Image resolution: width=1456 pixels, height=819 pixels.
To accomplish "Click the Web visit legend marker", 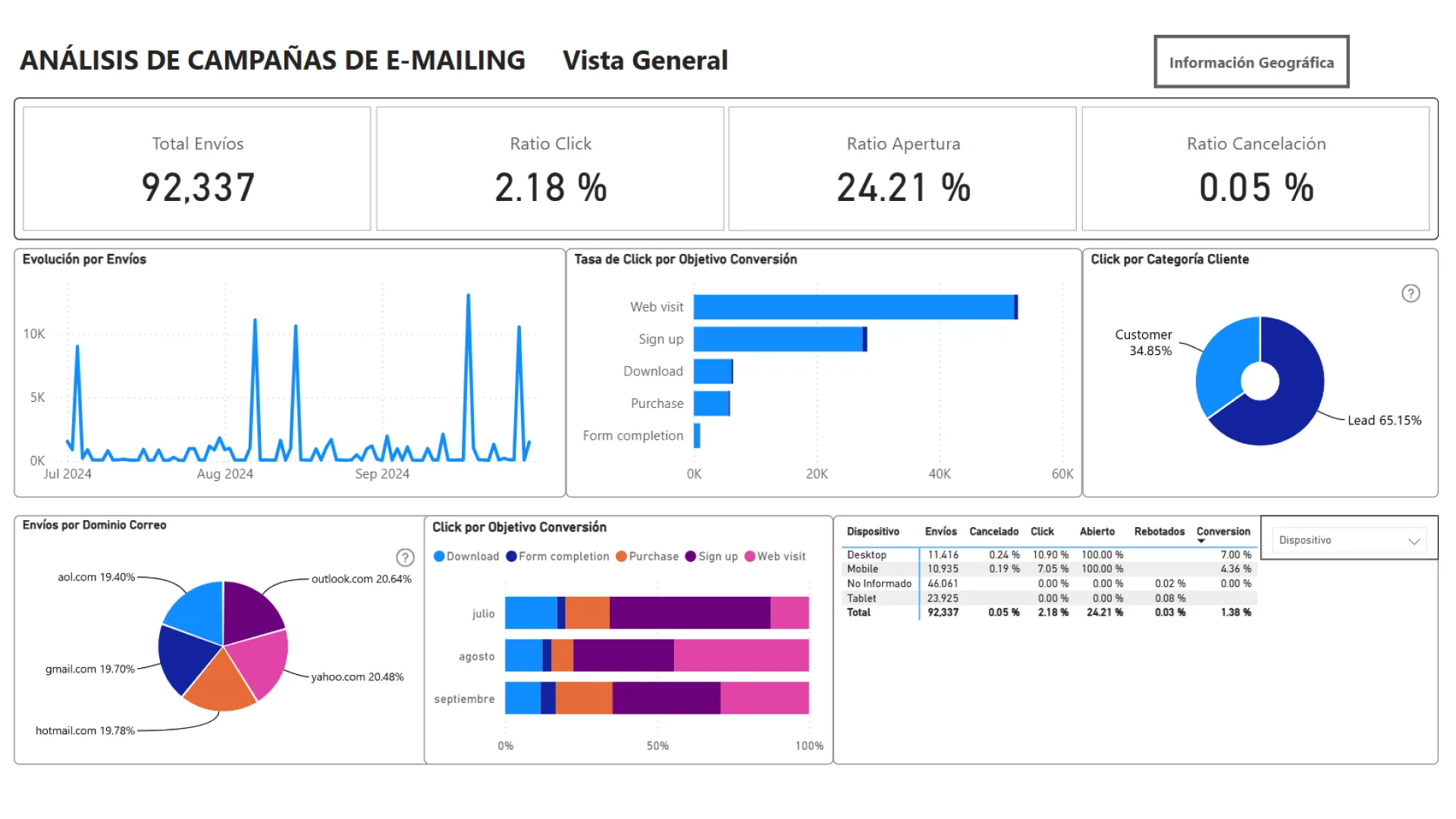I will coord(750,557).
